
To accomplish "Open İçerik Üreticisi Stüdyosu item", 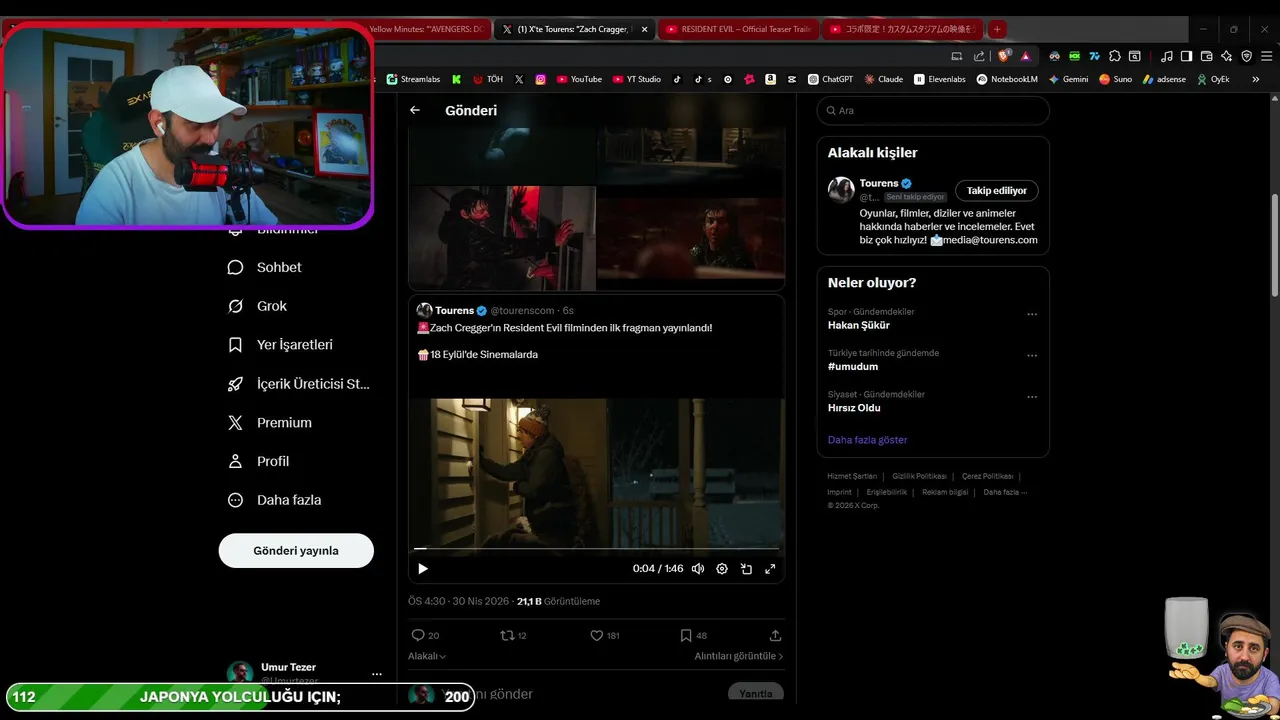I will tap(299, 383).
